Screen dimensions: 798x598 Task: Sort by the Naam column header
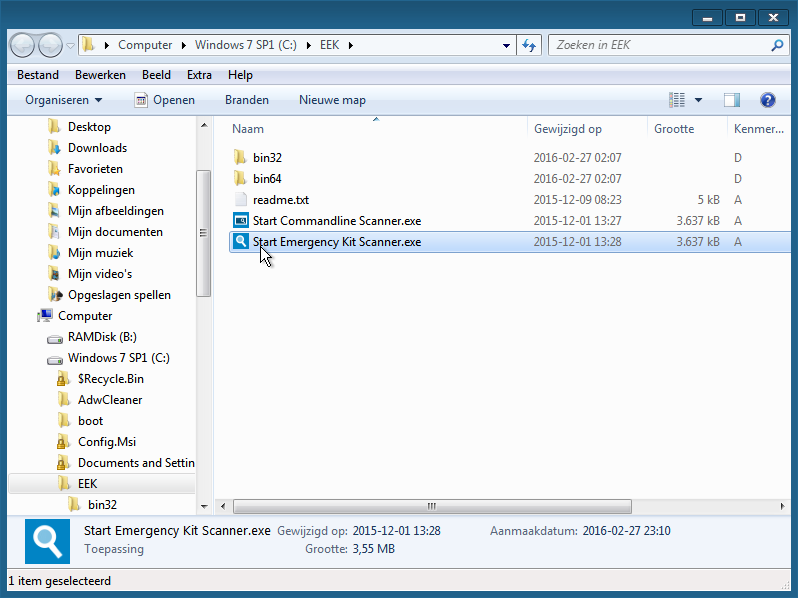pos(248,129)
